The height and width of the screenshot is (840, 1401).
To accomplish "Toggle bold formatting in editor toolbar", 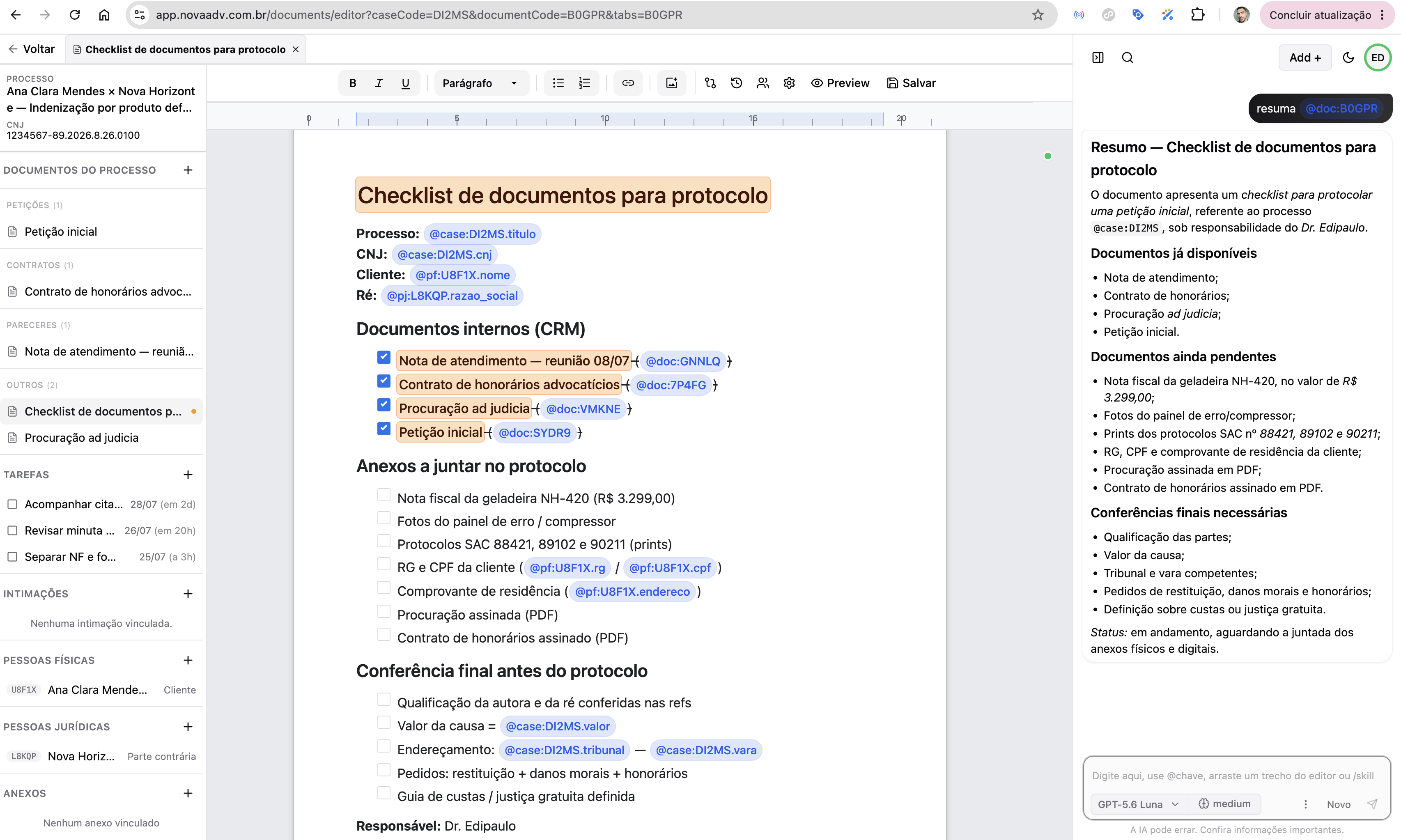I will tap(353, 83).
